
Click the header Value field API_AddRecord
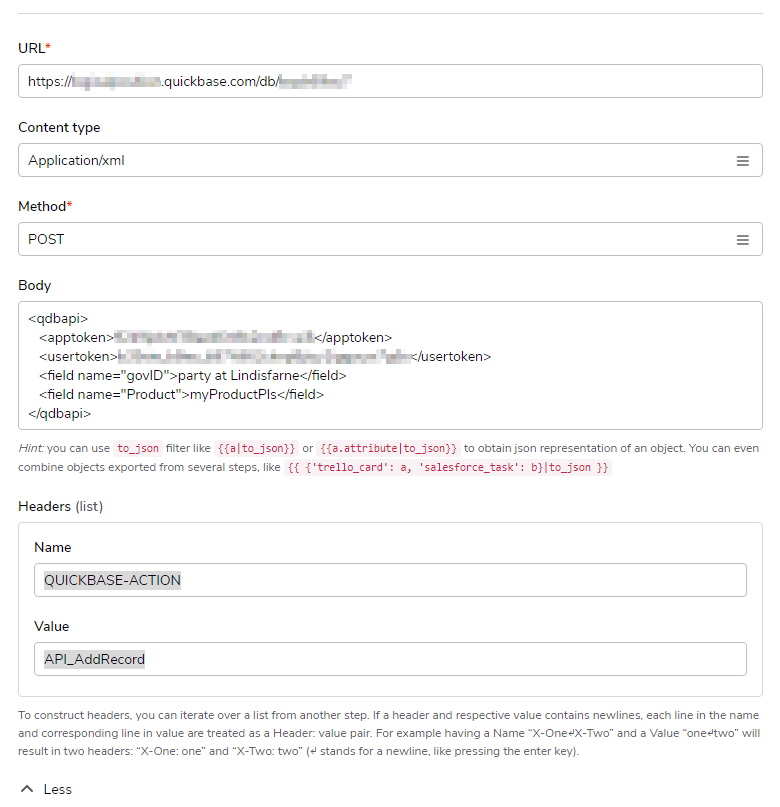tap(390, 659)
